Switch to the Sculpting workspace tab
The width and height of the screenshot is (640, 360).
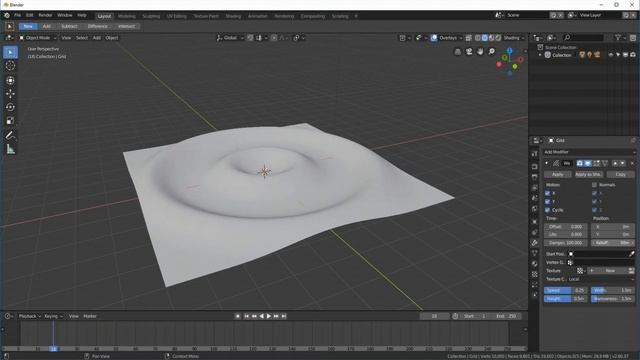(151, 16)
